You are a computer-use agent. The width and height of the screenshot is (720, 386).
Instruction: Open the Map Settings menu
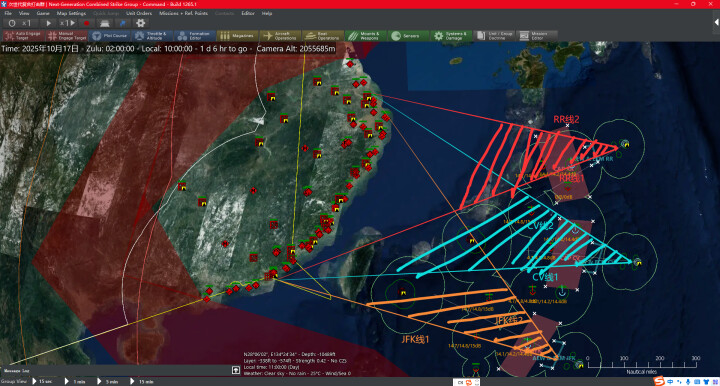click(x=71, y=13)
